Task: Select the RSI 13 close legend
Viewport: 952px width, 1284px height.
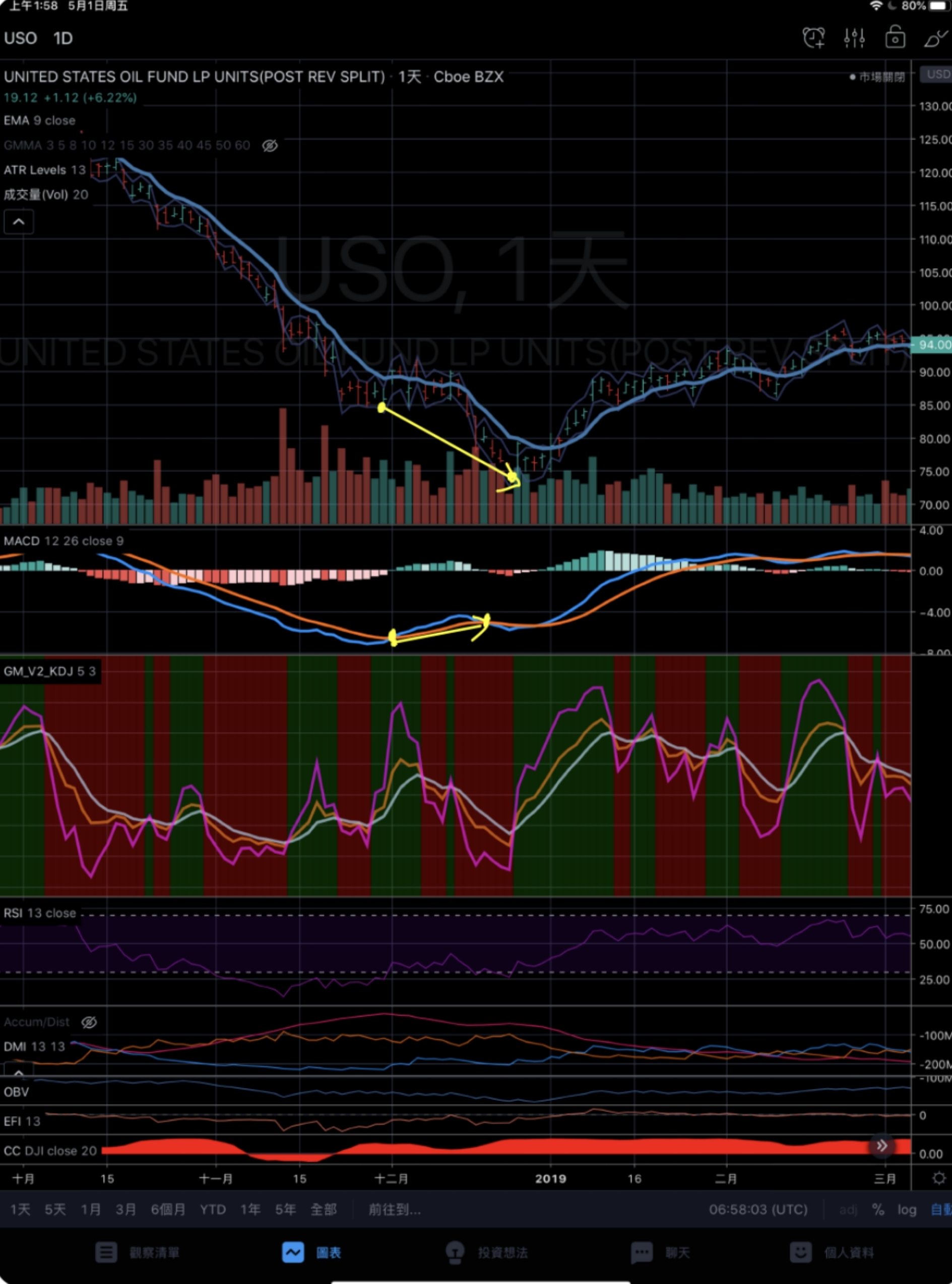Action: coord(40,913)
